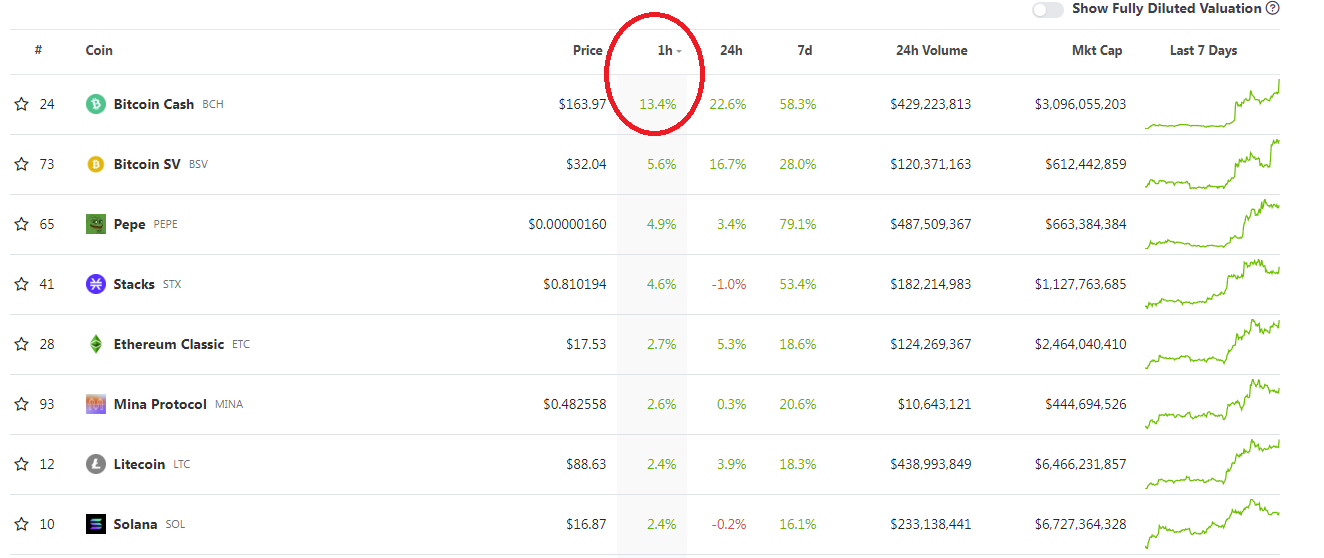Open Mina Protocol 7-day sparkline chart
The width and height of the screenshot is (1324, 558).
click(x=1212, y=404)
